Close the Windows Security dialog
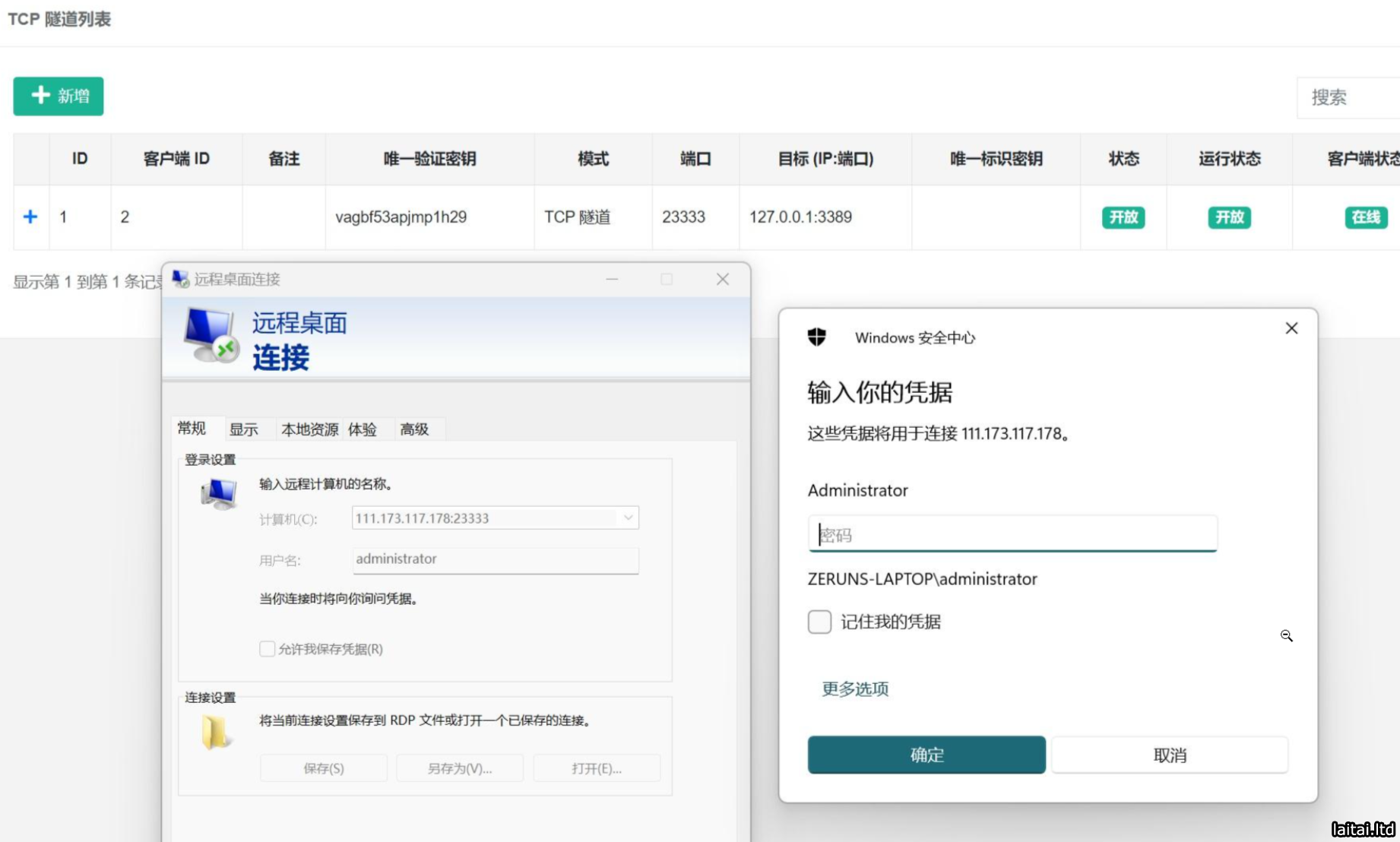The height and width of the screenshot is (842, 1400). tap(1291, 328)
